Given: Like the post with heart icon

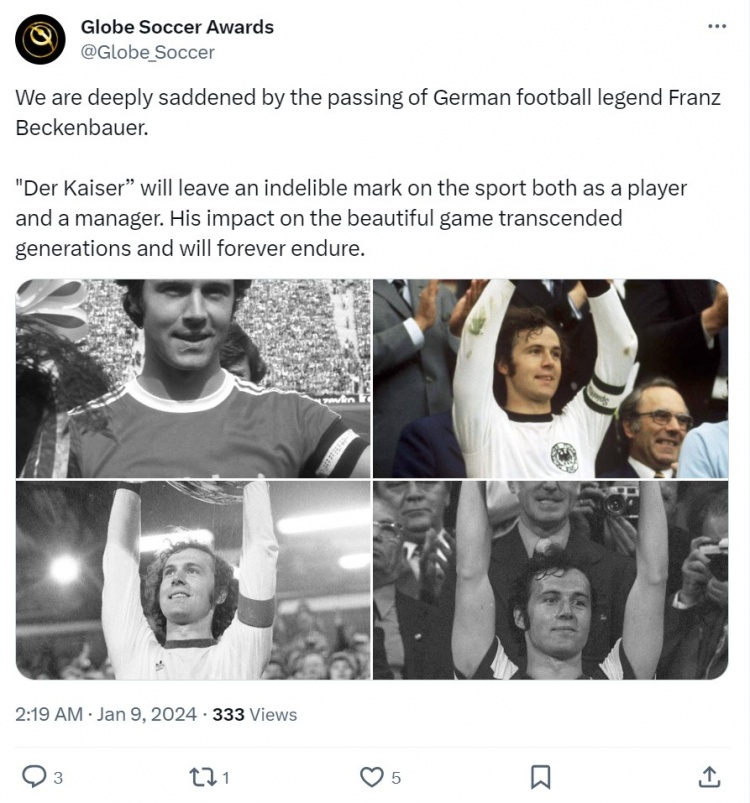Looking at the screenshot, I should point(372,776).
